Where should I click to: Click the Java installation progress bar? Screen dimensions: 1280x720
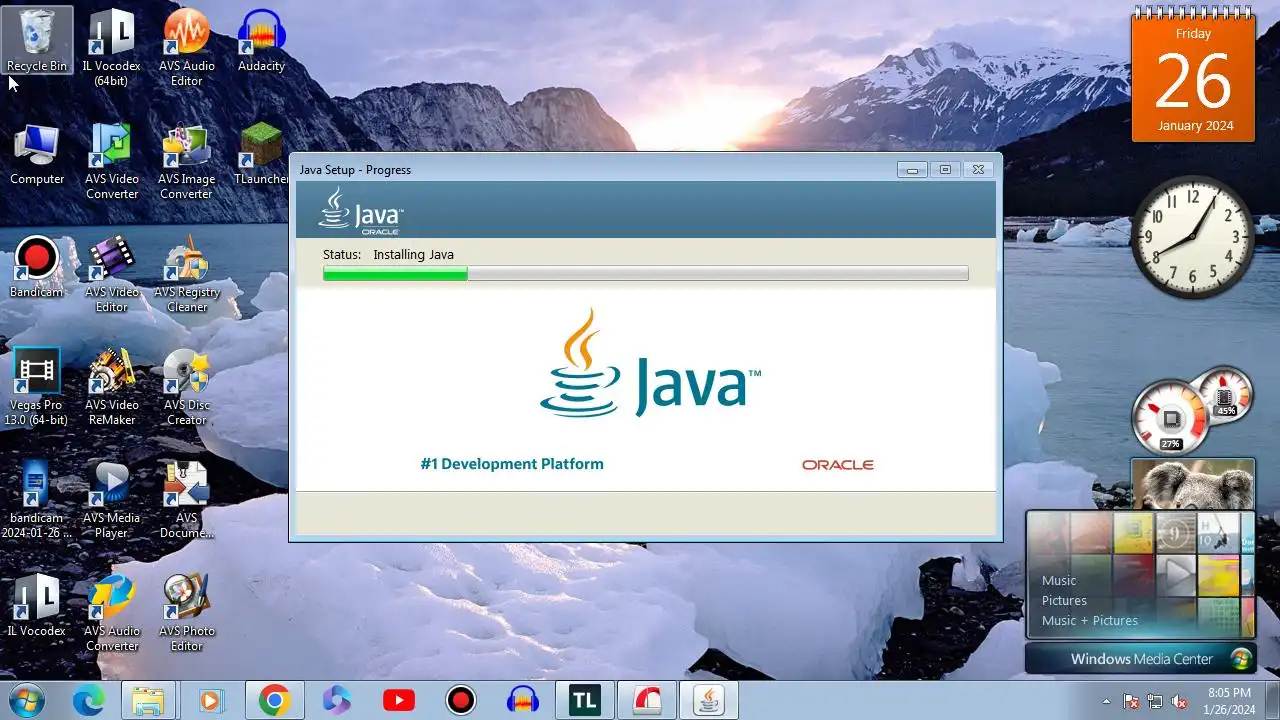645,273
